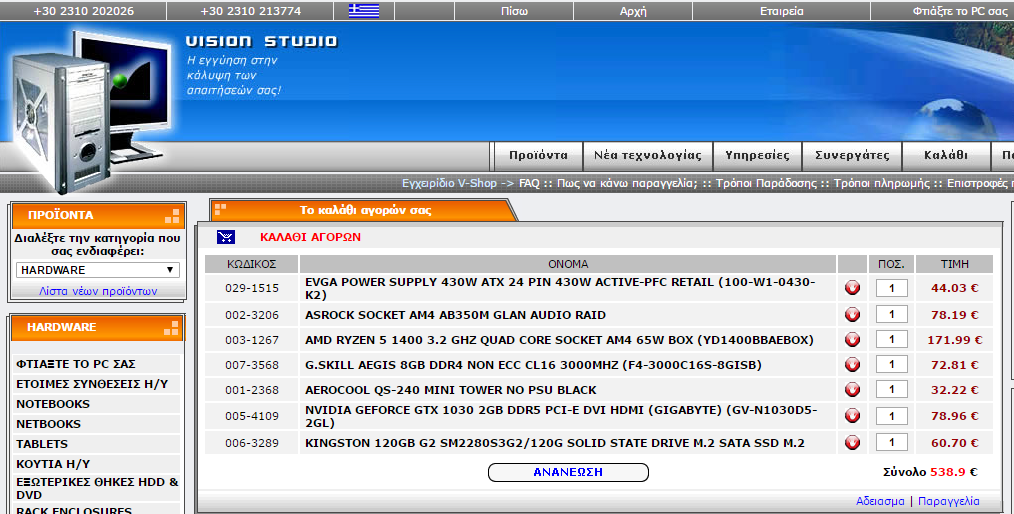Click price 171.99 €
Viewport: 1014px width, 514px height.
955,339
